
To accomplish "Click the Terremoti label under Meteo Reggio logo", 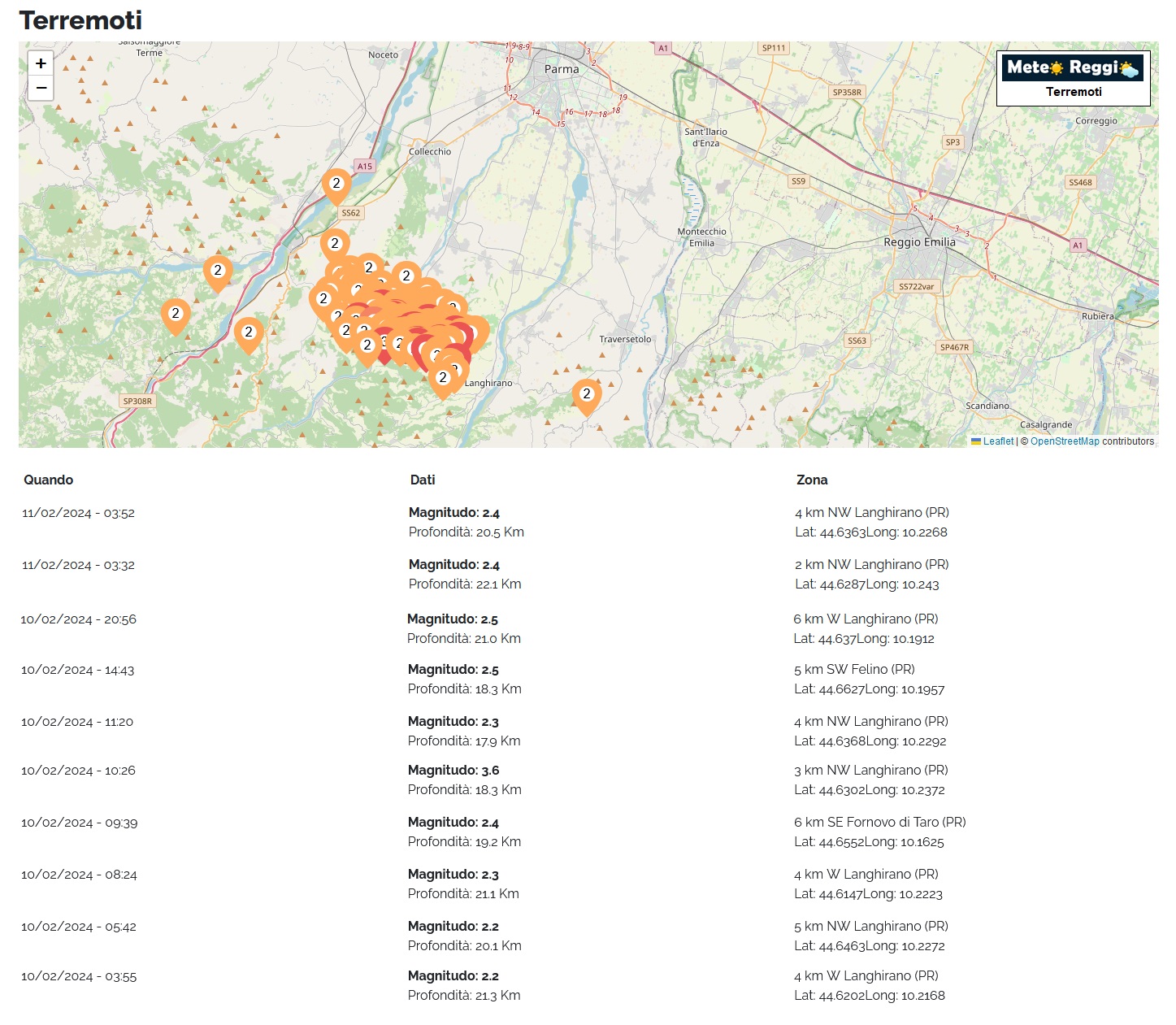I will [x=1074, y=92].
